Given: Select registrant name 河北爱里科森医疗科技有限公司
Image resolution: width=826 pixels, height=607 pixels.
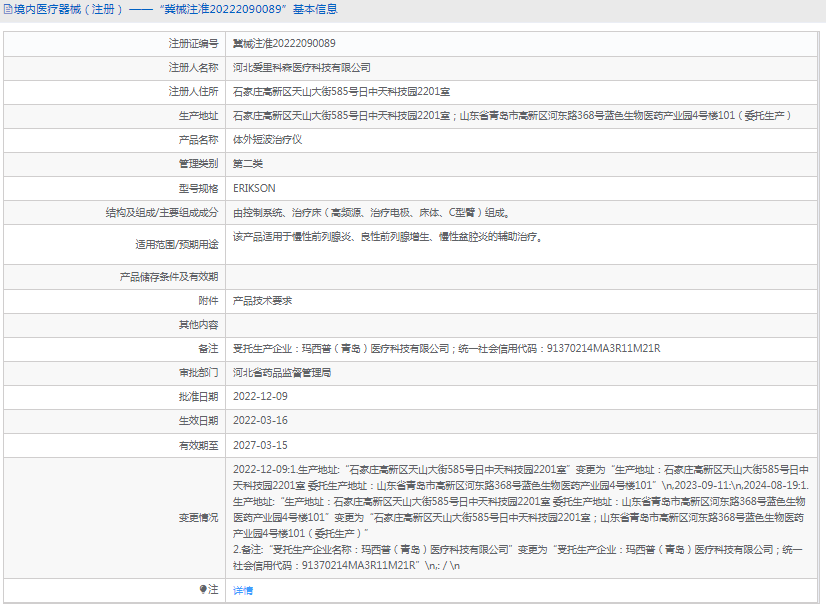Looking at the screenshot, I should 302,68.
